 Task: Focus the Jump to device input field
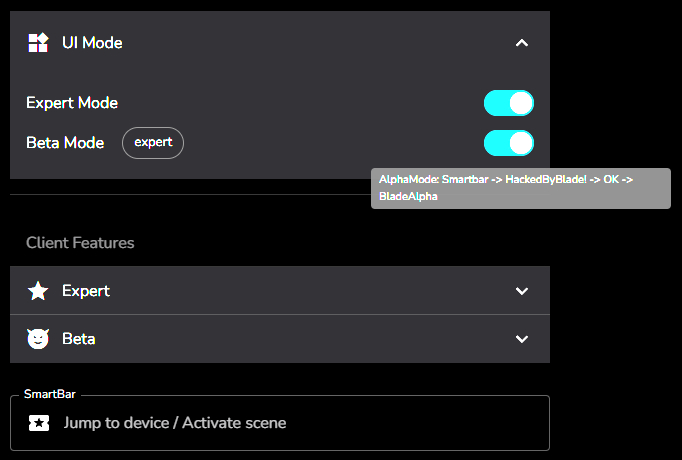(280, 423)
